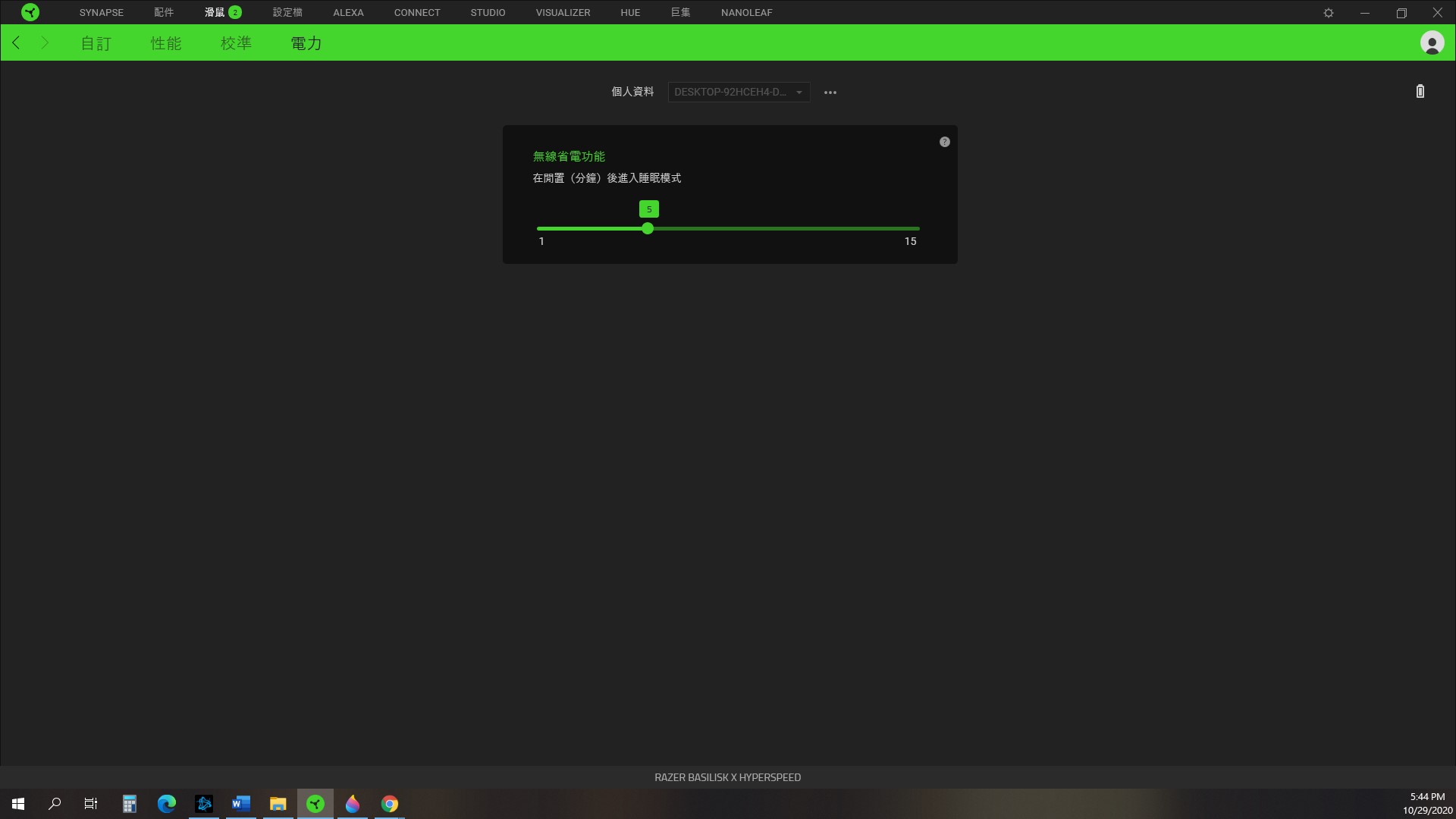Open the SYNAPSE tab
1456x819 pixels.
click(101, 12)
